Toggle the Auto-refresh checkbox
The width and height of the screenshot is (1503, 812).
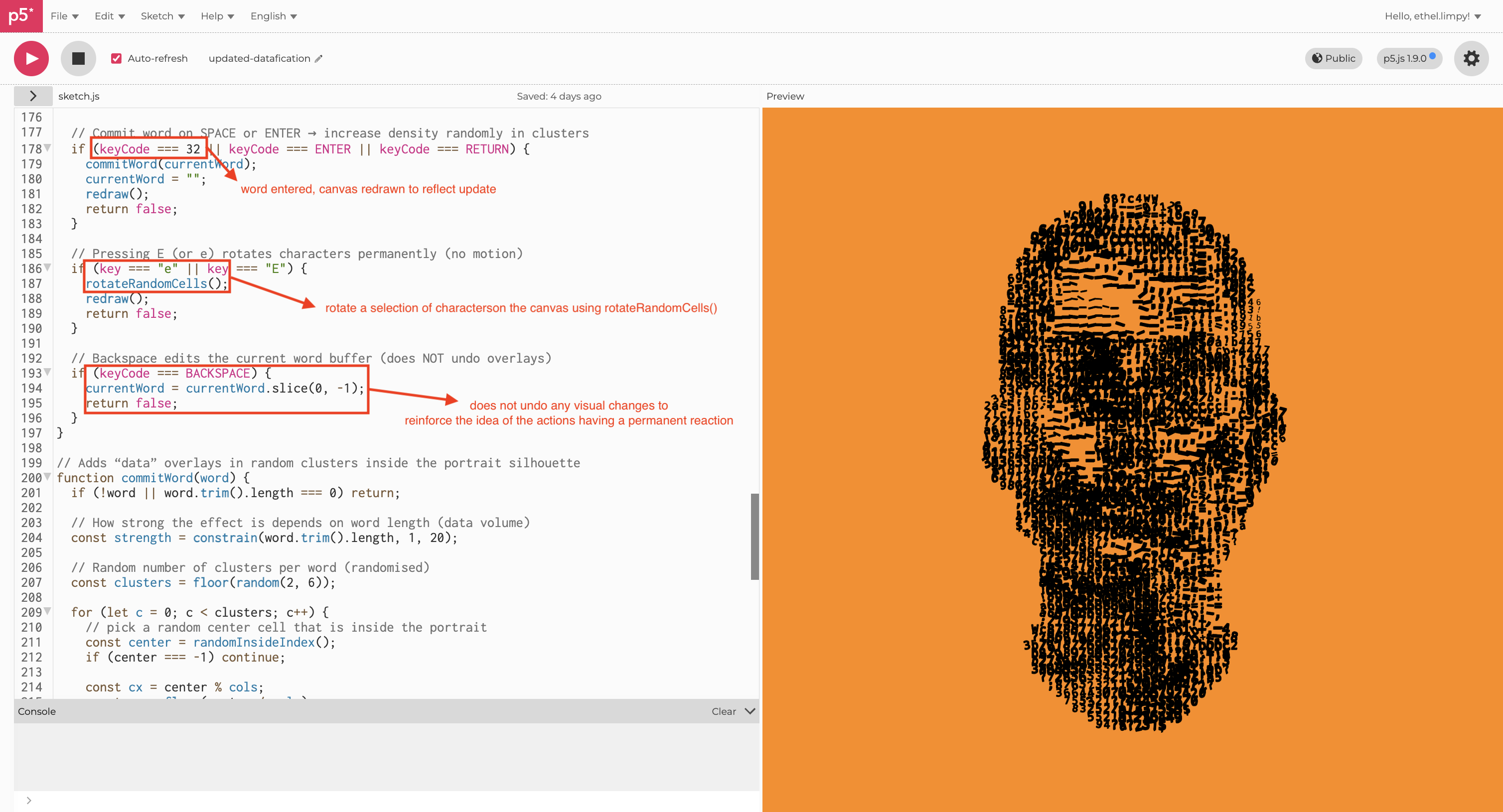[x=116, y=58]
